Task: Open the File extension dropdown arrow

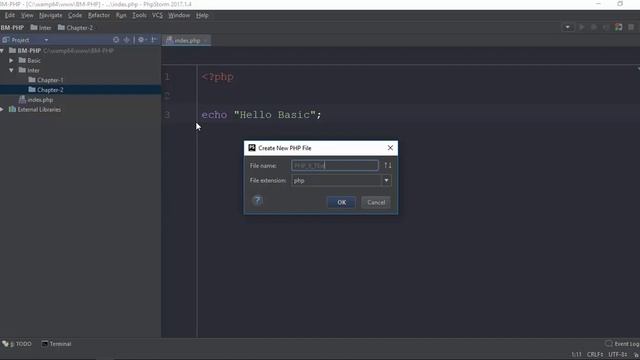Action: [386, 180]
